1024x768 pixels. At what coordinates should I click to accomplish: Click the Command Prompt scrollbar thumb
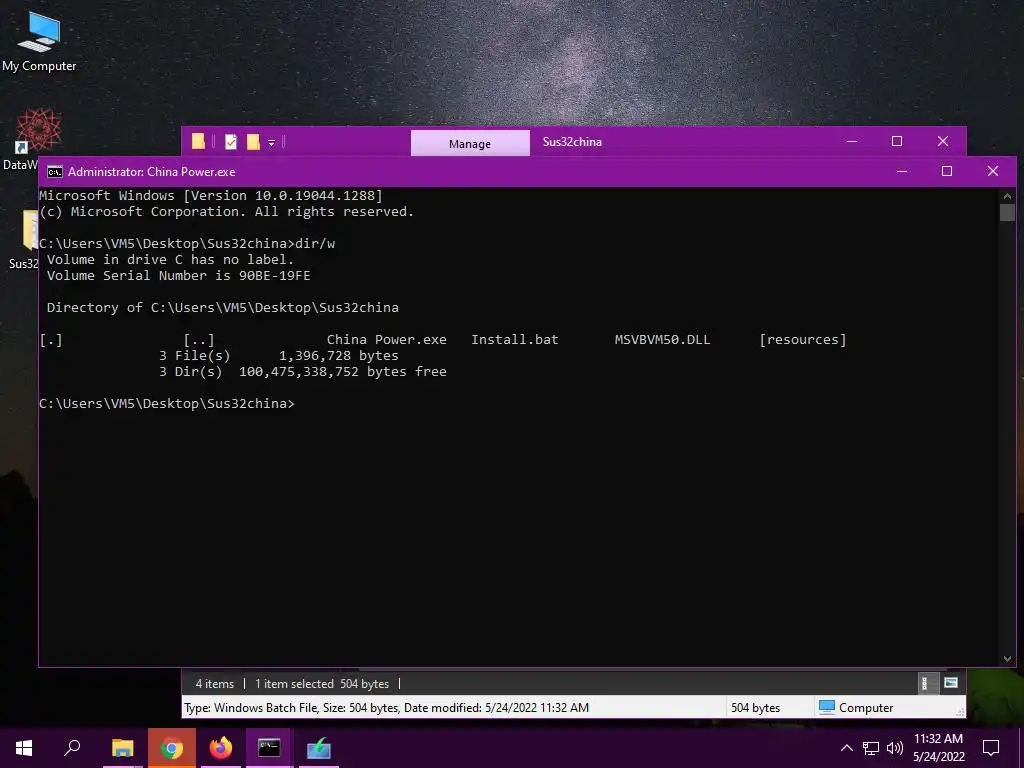1007,212
